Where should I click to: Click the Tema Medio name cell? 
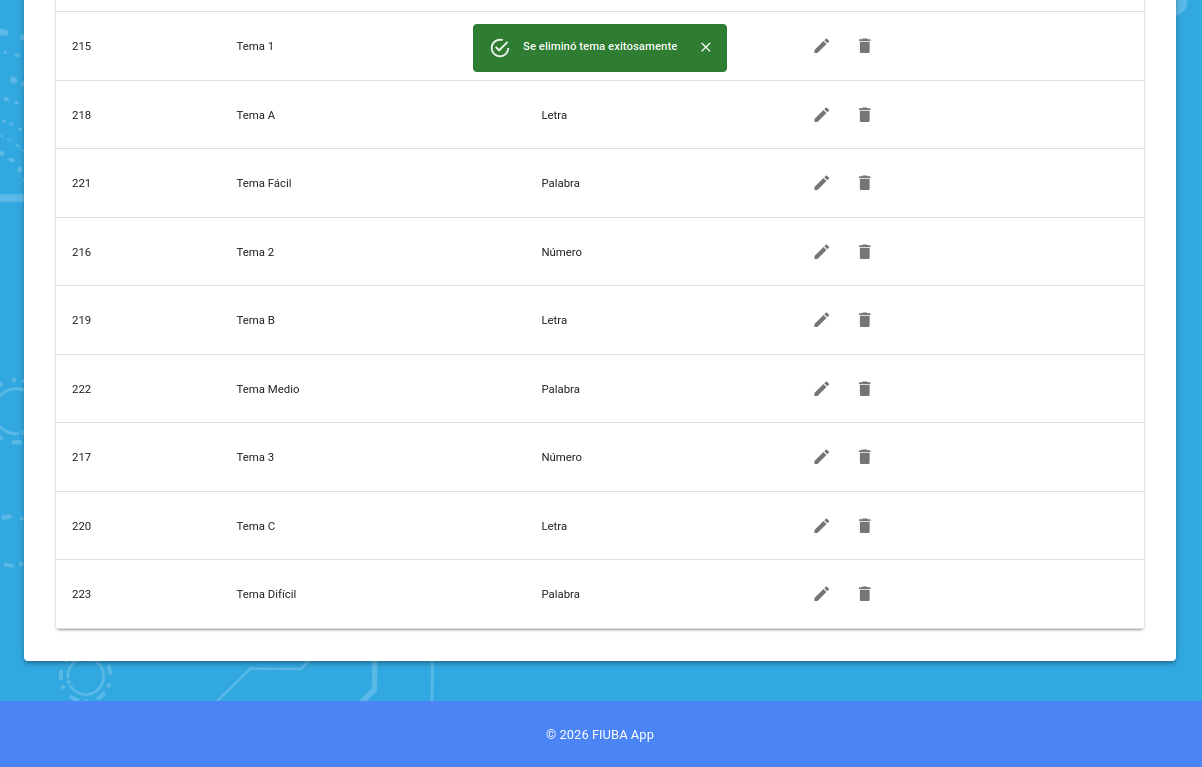[268, 389]
